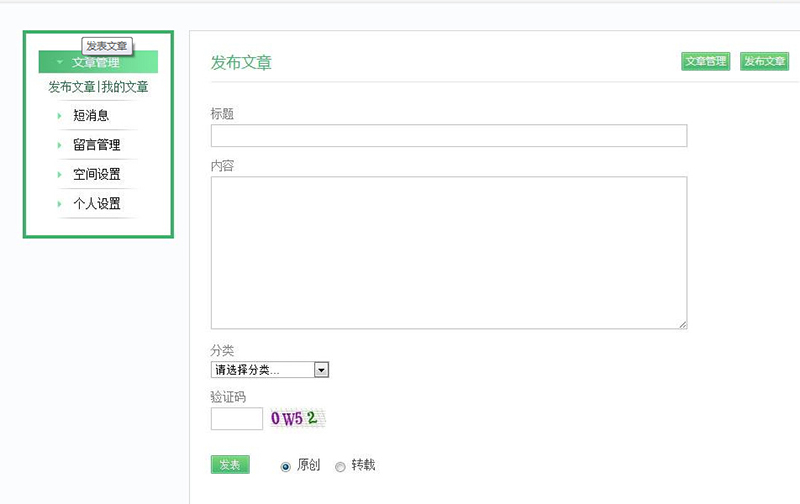
Task: Select the 原创 radio button
Action: pyautogui.click(x=286, y=467)
